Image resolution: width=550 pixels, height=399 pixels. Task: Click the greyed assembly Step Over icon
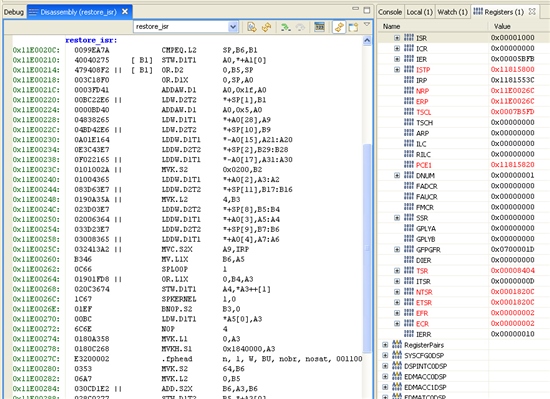300,27
